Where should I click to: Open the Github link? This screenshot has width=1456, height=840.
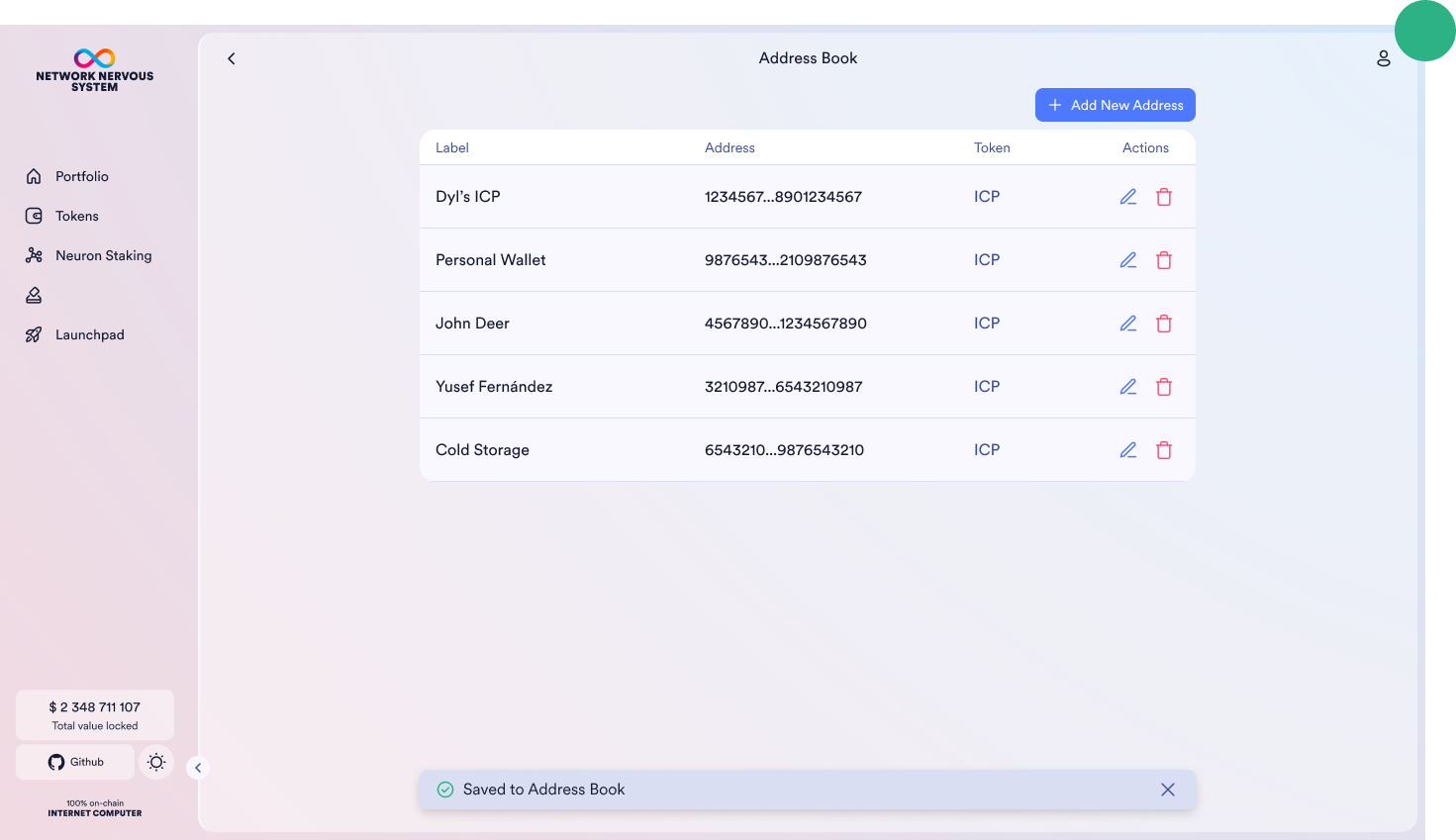75,762
